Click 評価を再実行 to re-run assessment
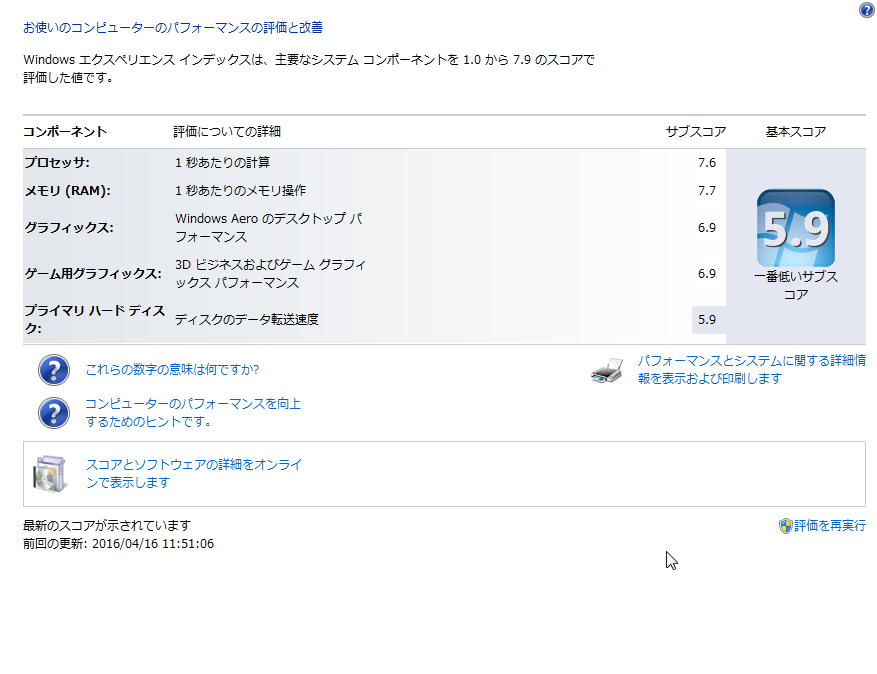This screenshot has height=674, width=877. tap(830, 526)
